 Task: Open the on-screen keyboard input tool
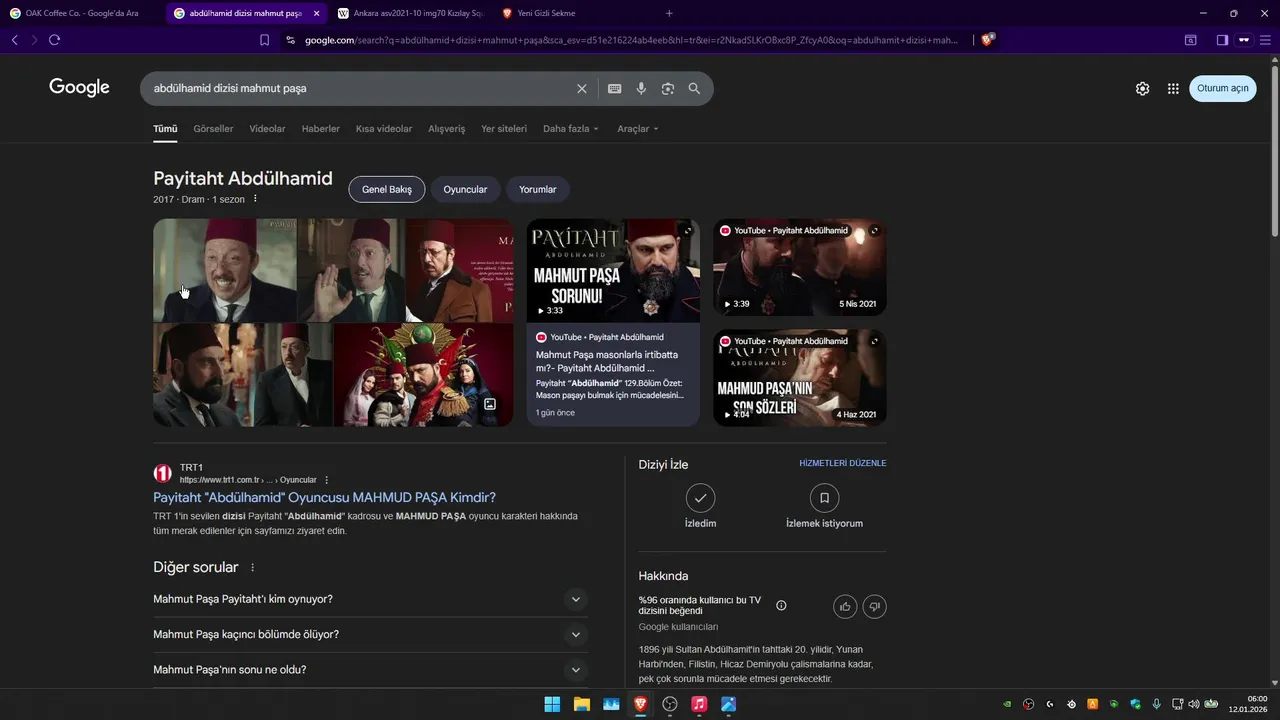coord(615,89)
